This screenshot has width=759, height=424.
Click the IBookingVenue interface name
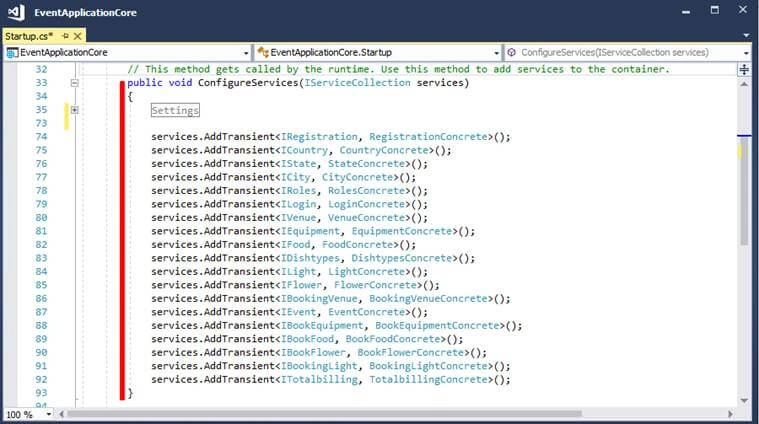click(319, 299)
